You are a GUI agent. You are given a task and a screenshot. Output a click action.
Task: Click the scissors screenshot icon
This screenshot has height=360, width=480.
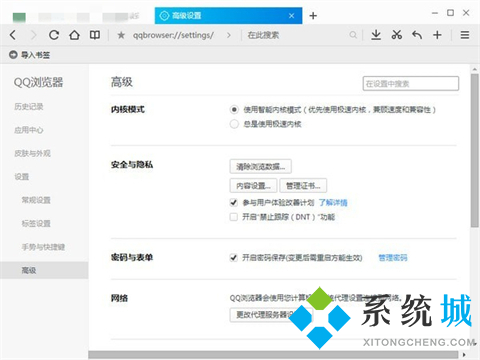pos(397,35)
